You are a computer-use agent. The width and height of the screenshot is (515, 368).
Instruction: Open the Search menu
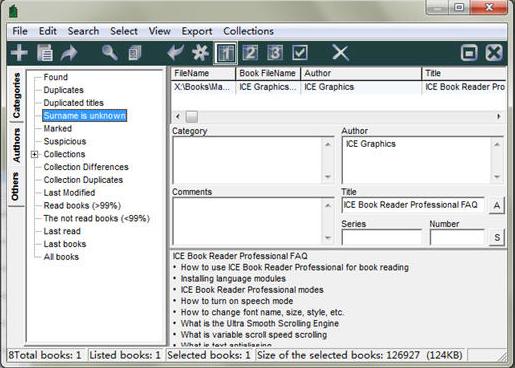point(83,31)
